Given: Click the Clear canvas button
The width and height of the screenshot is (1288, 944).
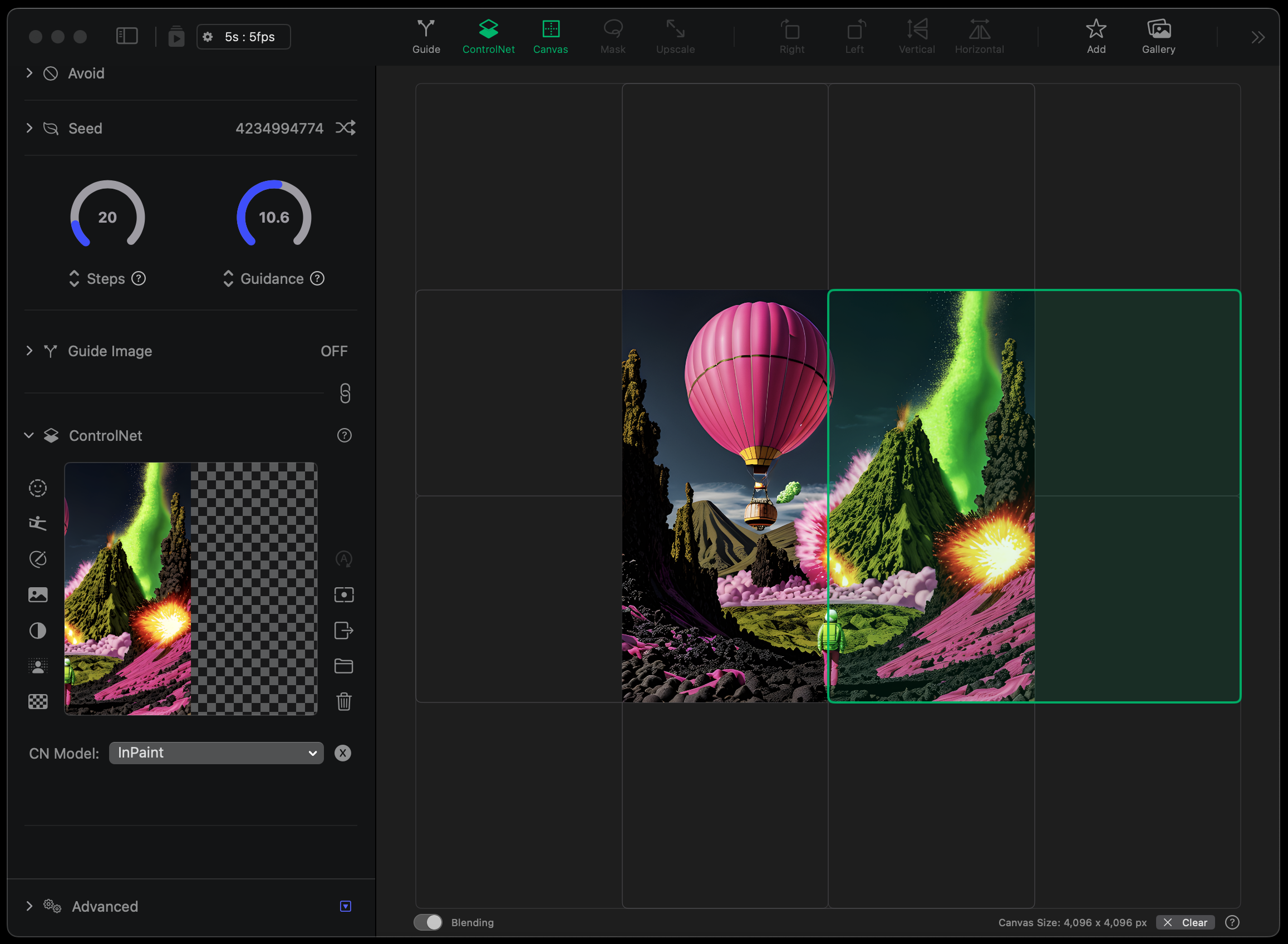Looking at the screenshot, I should pos(1186,922).
